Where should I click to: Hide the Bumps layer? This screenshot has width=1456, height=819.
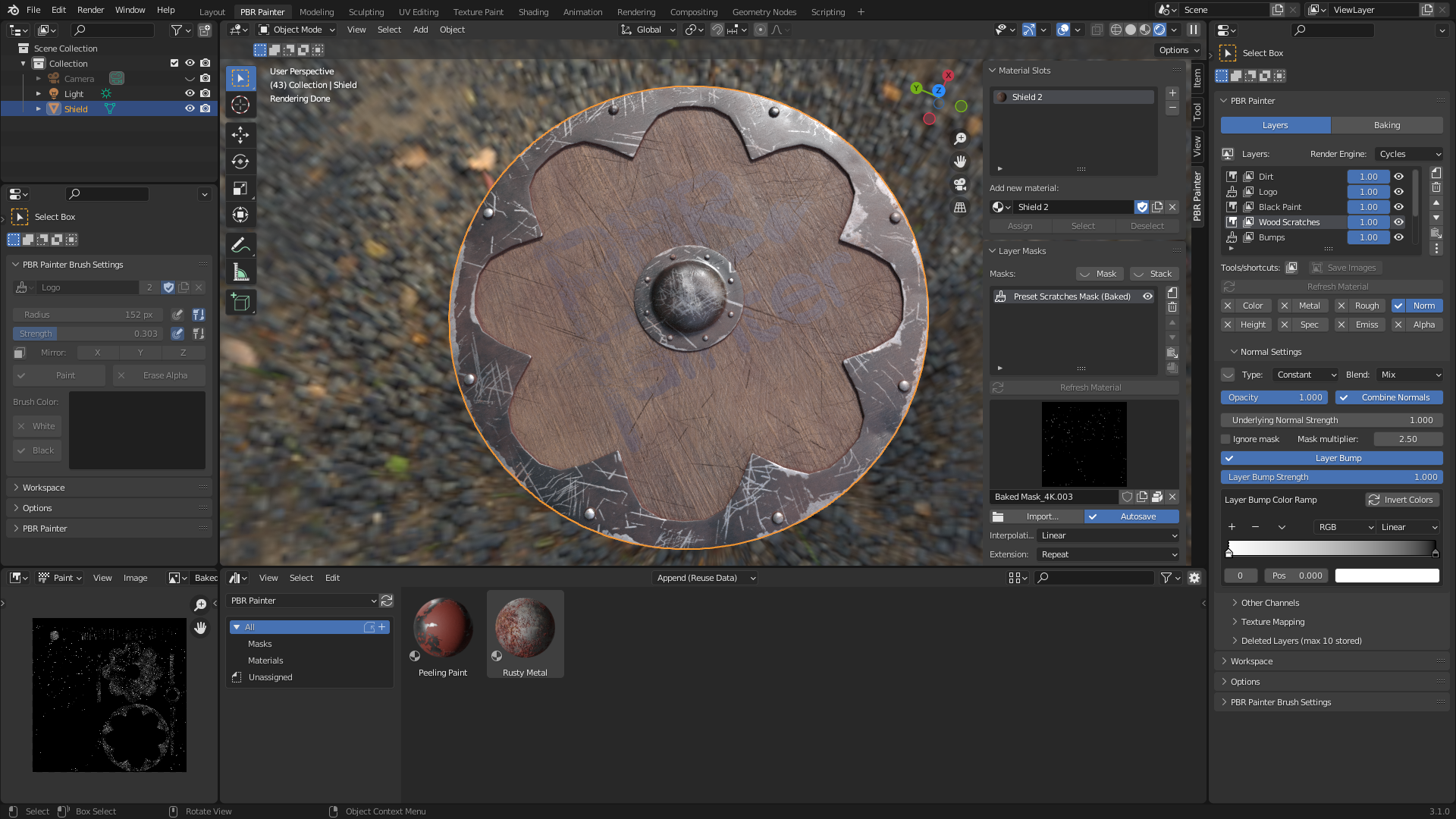[1399, 237]
